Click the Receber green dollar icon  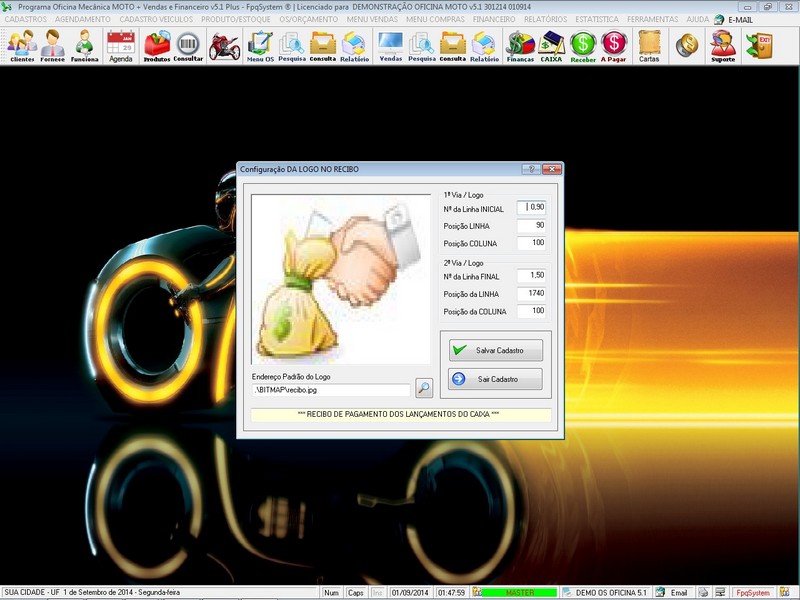click(583, 45)
